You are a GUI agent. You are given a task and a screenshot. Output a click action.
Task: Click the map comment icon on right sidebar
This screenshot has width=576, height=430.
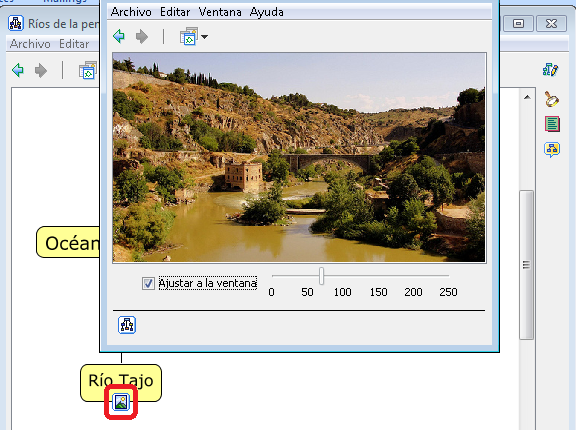coord(552,149)
